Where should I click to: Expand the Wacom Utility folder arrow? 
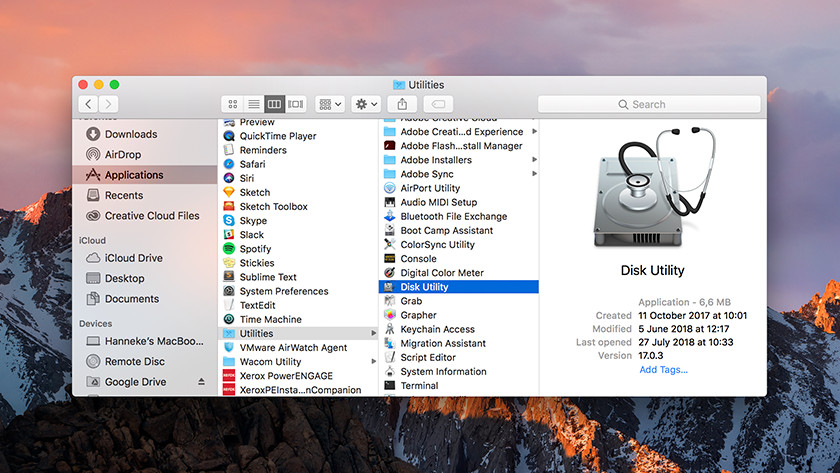pyautogui.click(x=373, y=362)
